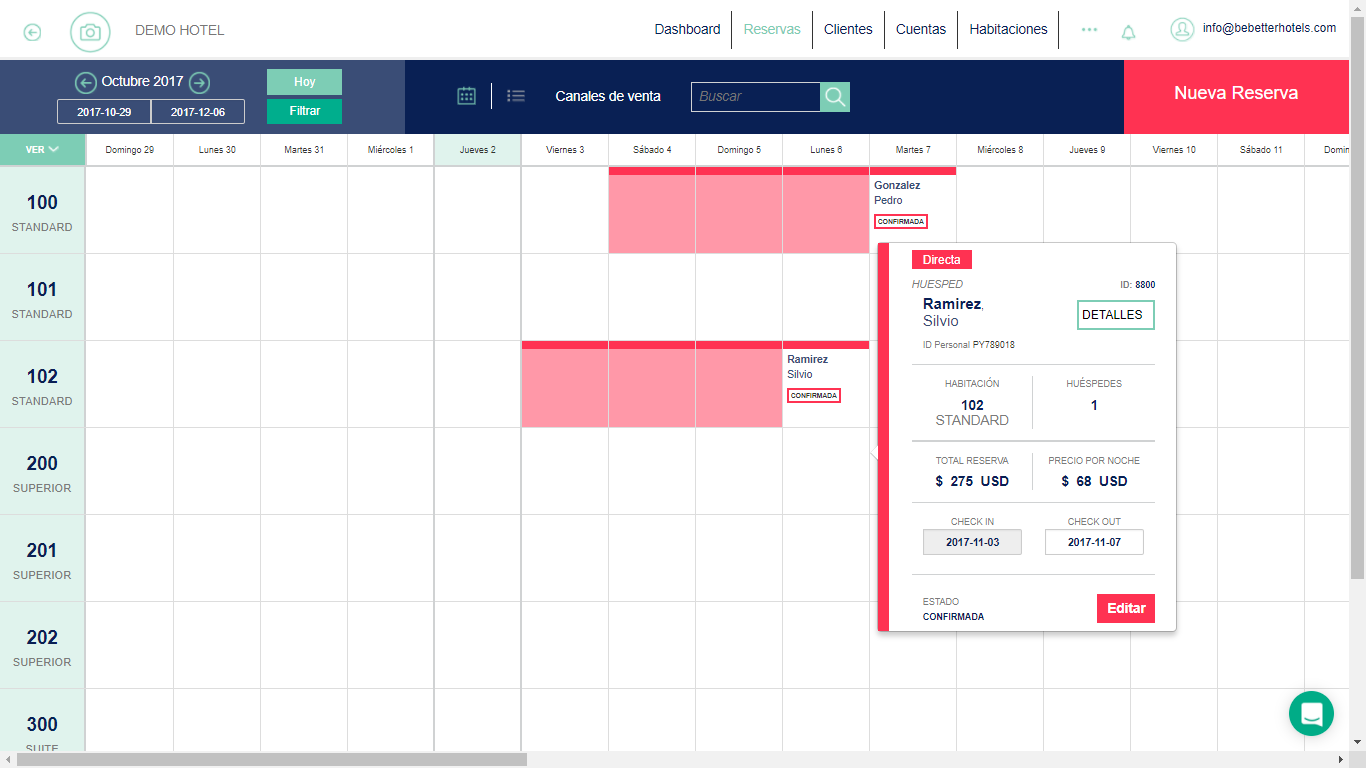Advance to next month with right arrow
Viewport: 1366px width, 768px height.
coord(200,83)
